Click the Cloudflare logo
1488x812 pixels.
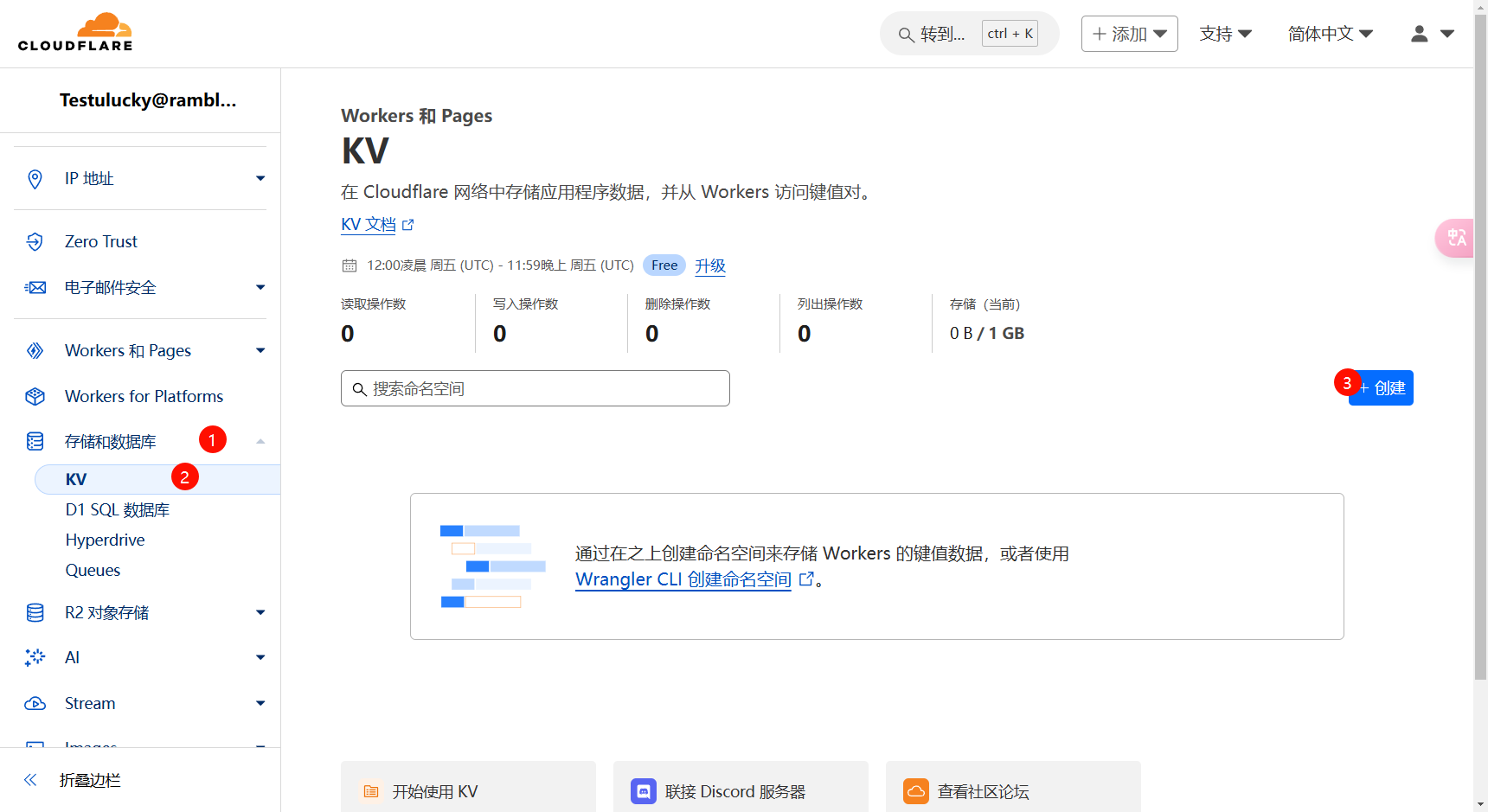[x=75, y=32]
